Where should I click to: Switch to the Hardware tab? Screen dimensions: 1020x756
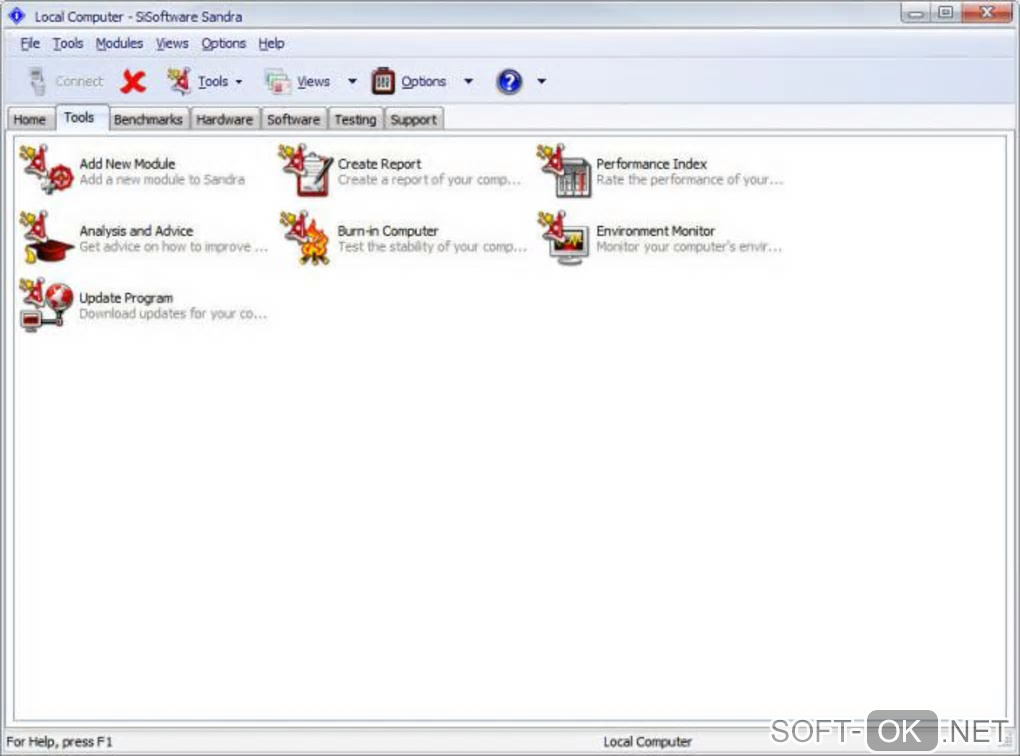tap(224, 120)
